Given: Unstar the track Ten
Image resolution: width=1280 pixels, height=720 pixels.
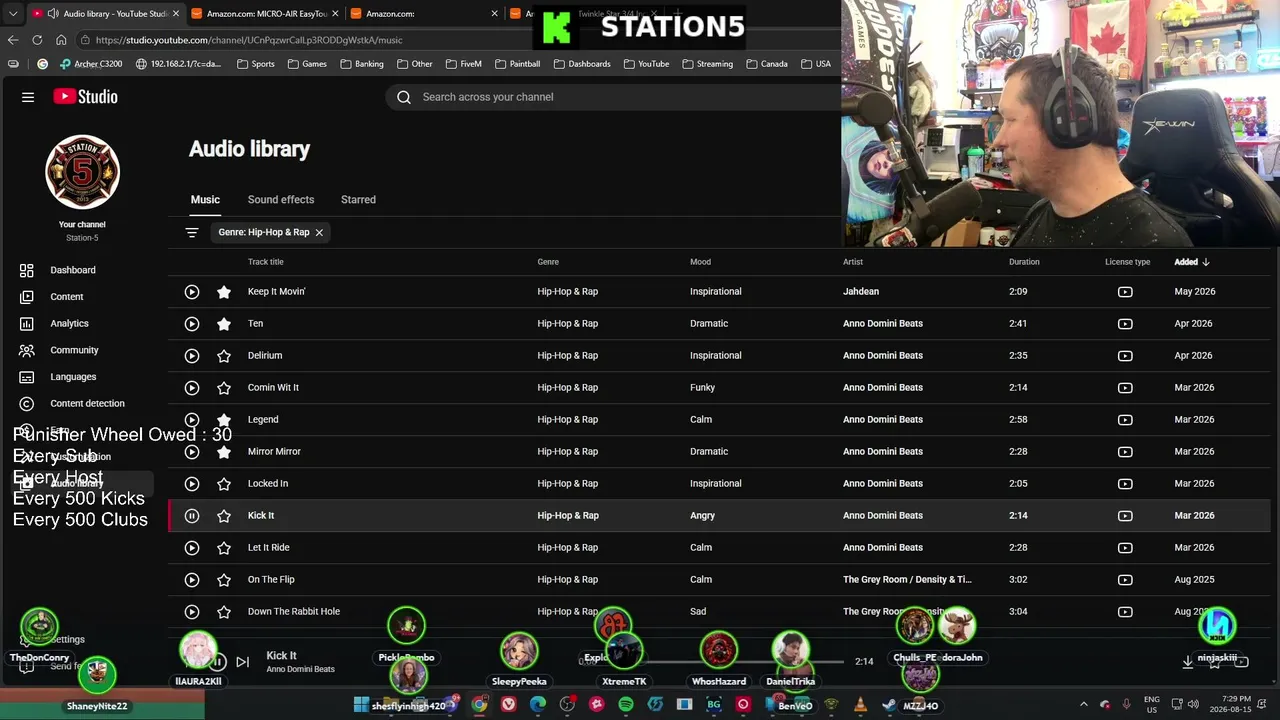Looking at the screenshot, I should click(x=224, y=324).
